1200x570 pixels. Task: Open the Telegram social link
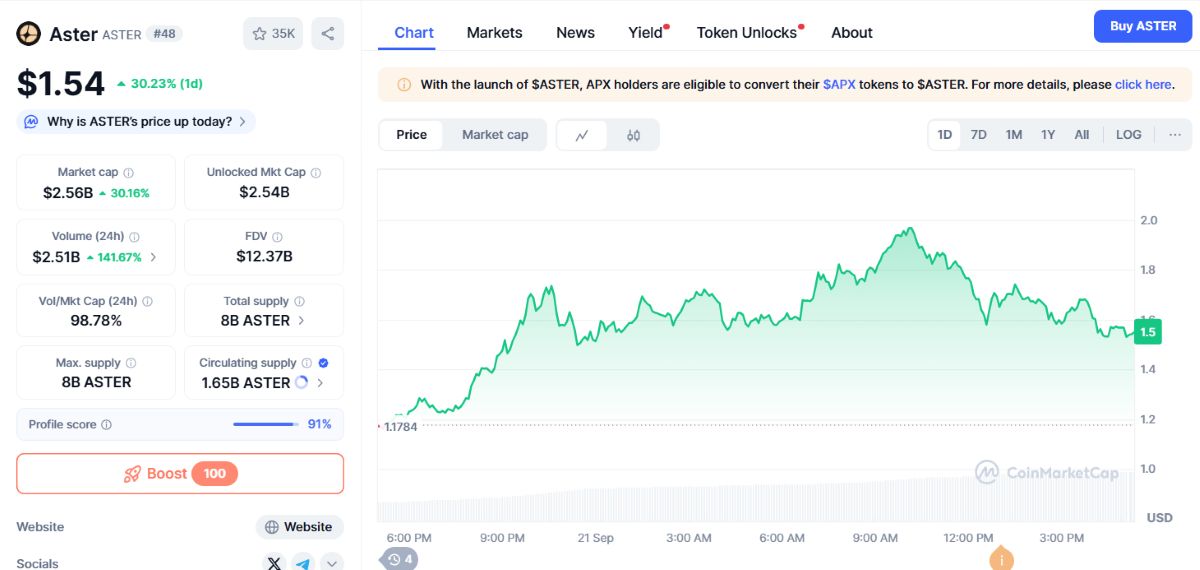coord(303,563)
